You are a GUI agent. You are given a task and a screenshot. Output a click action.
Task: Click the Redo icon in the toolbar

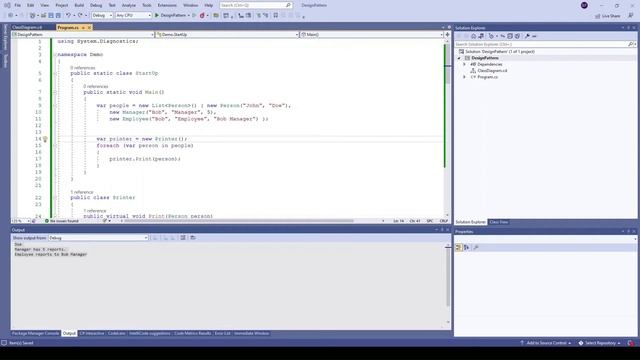point(80,16)
